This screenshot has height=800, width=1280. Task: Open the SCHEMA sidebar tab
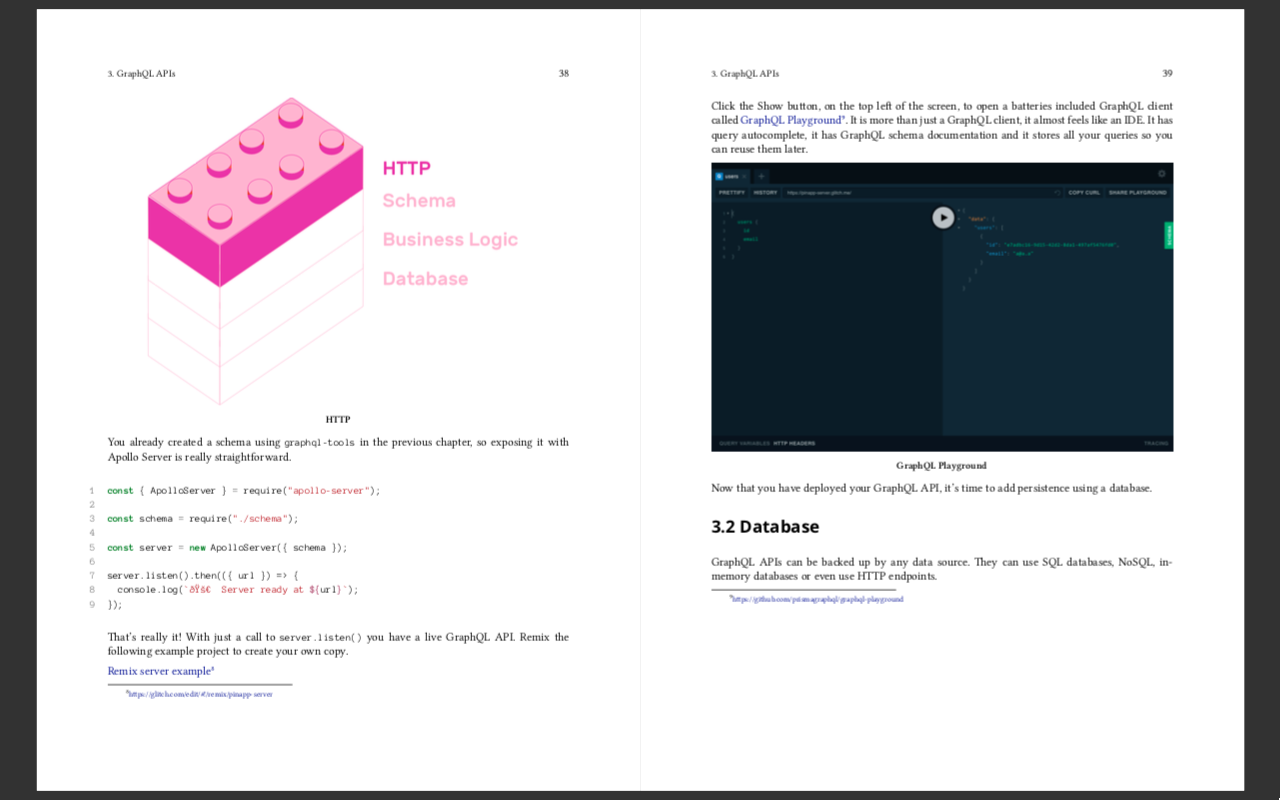point(1167,237)
